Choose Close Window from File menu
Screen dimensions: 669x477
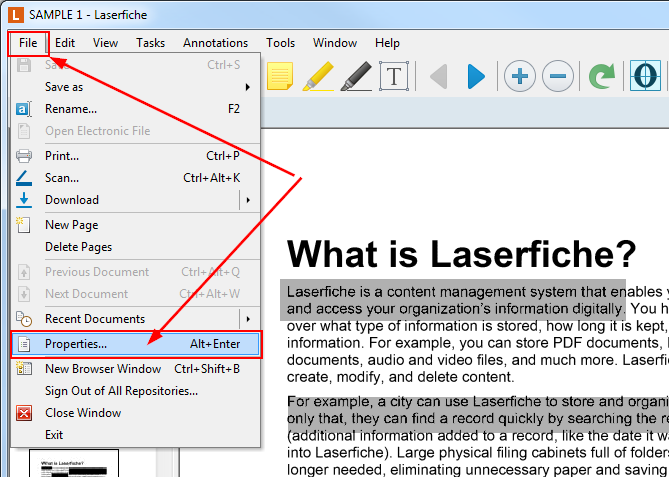[135, 413]
